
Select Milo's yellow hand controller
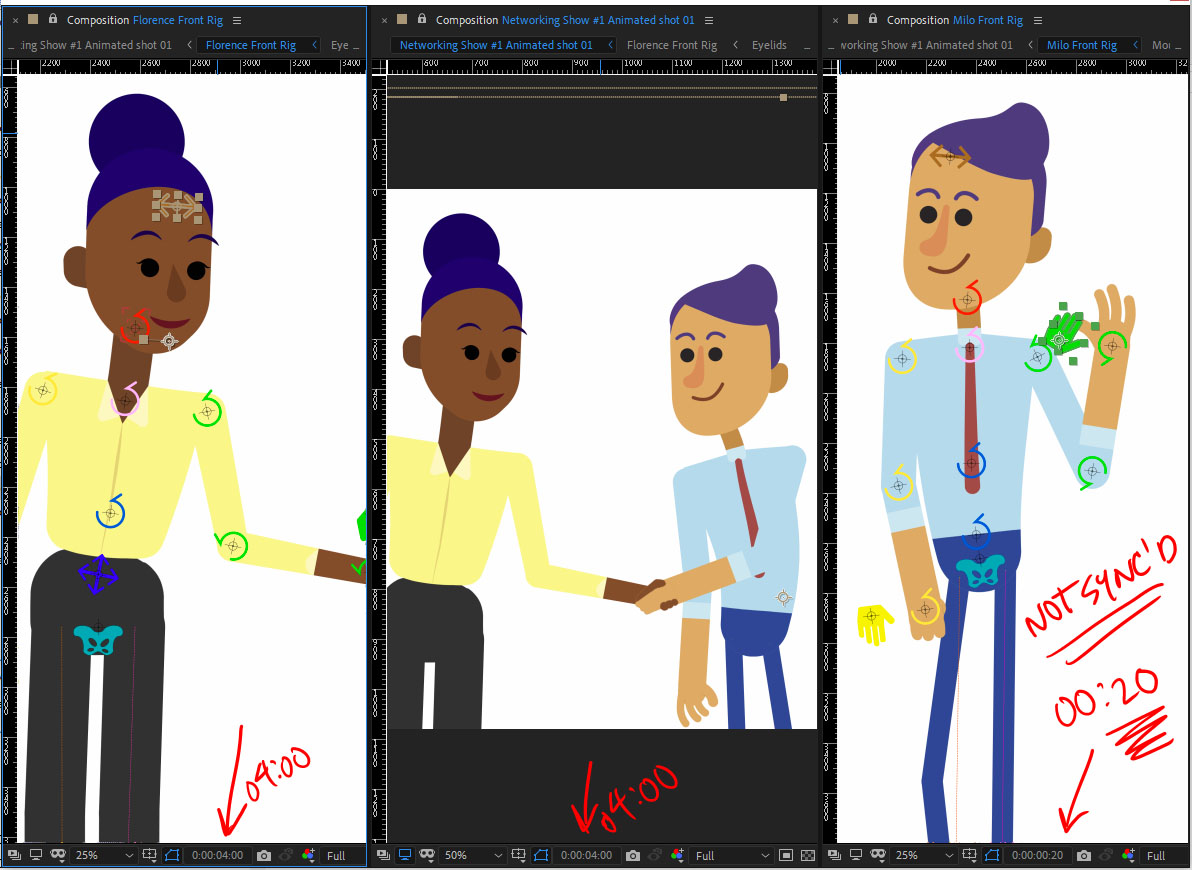click(874, 624)
